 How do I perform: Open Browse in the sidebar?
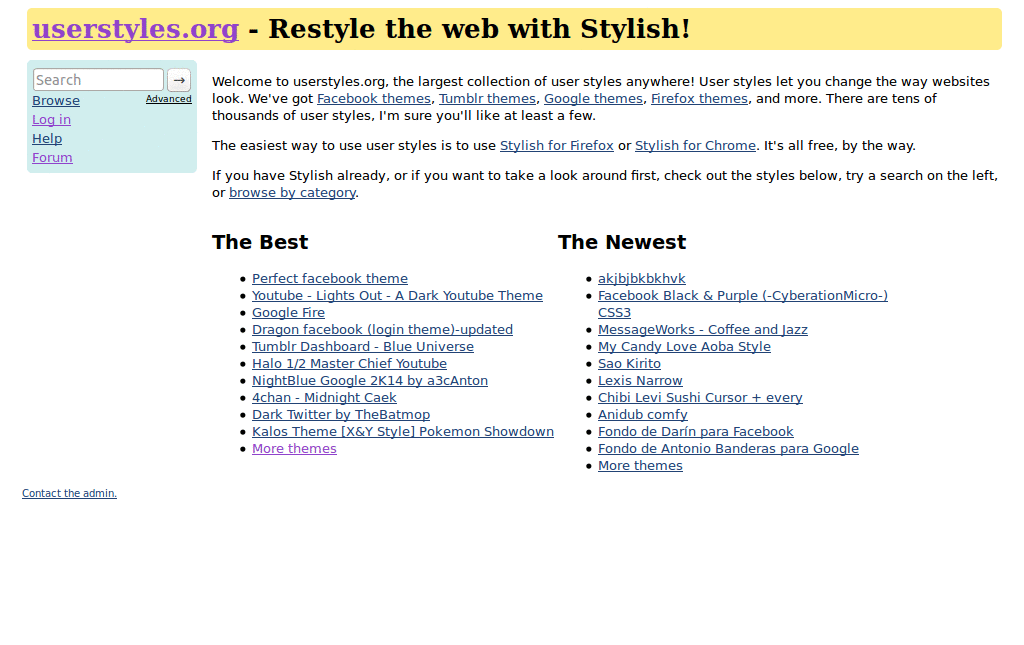(56, 101)
